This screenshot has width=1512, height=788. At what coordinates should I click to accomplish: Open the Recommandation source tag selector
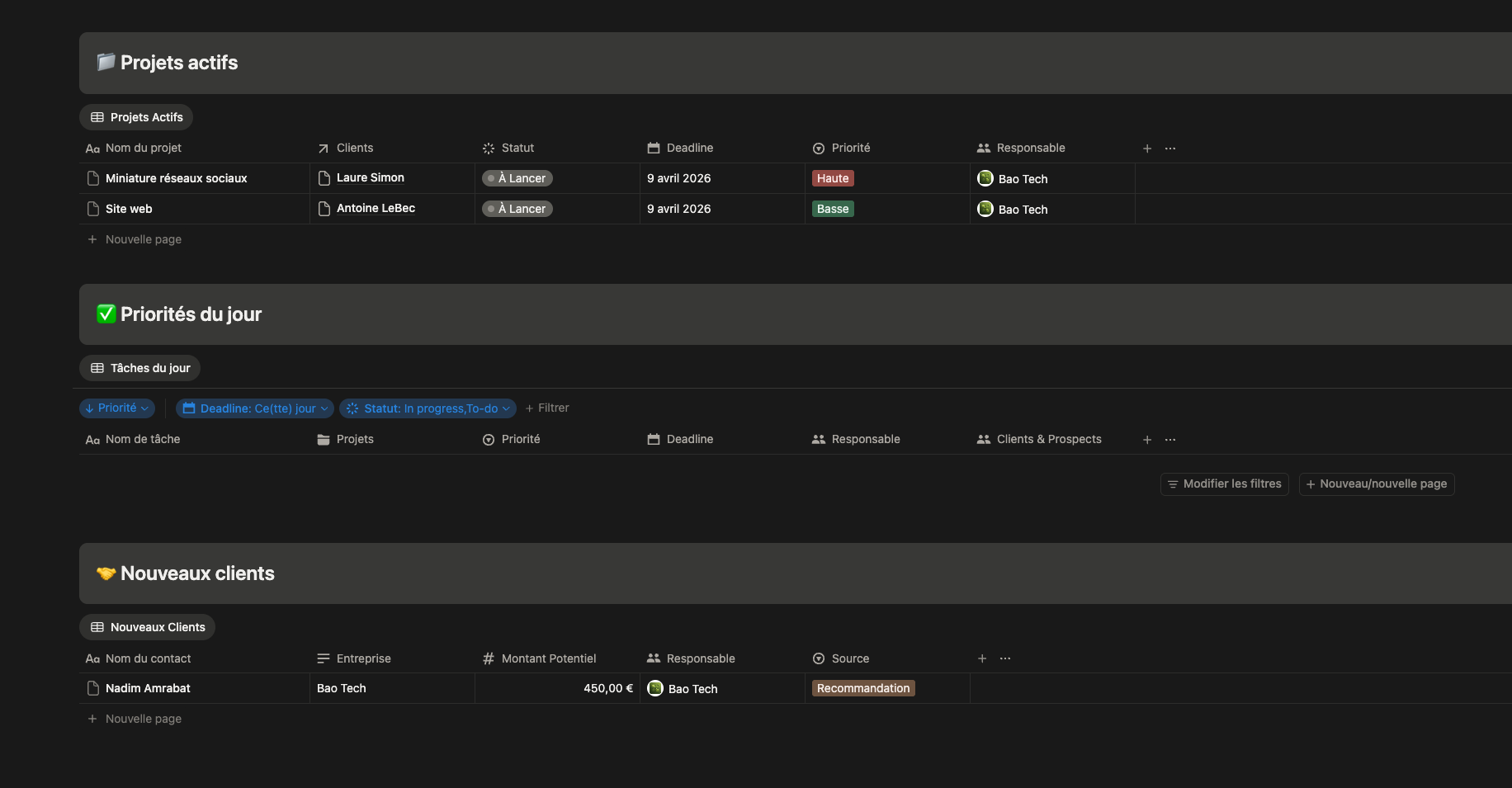(x=863, y=688)
